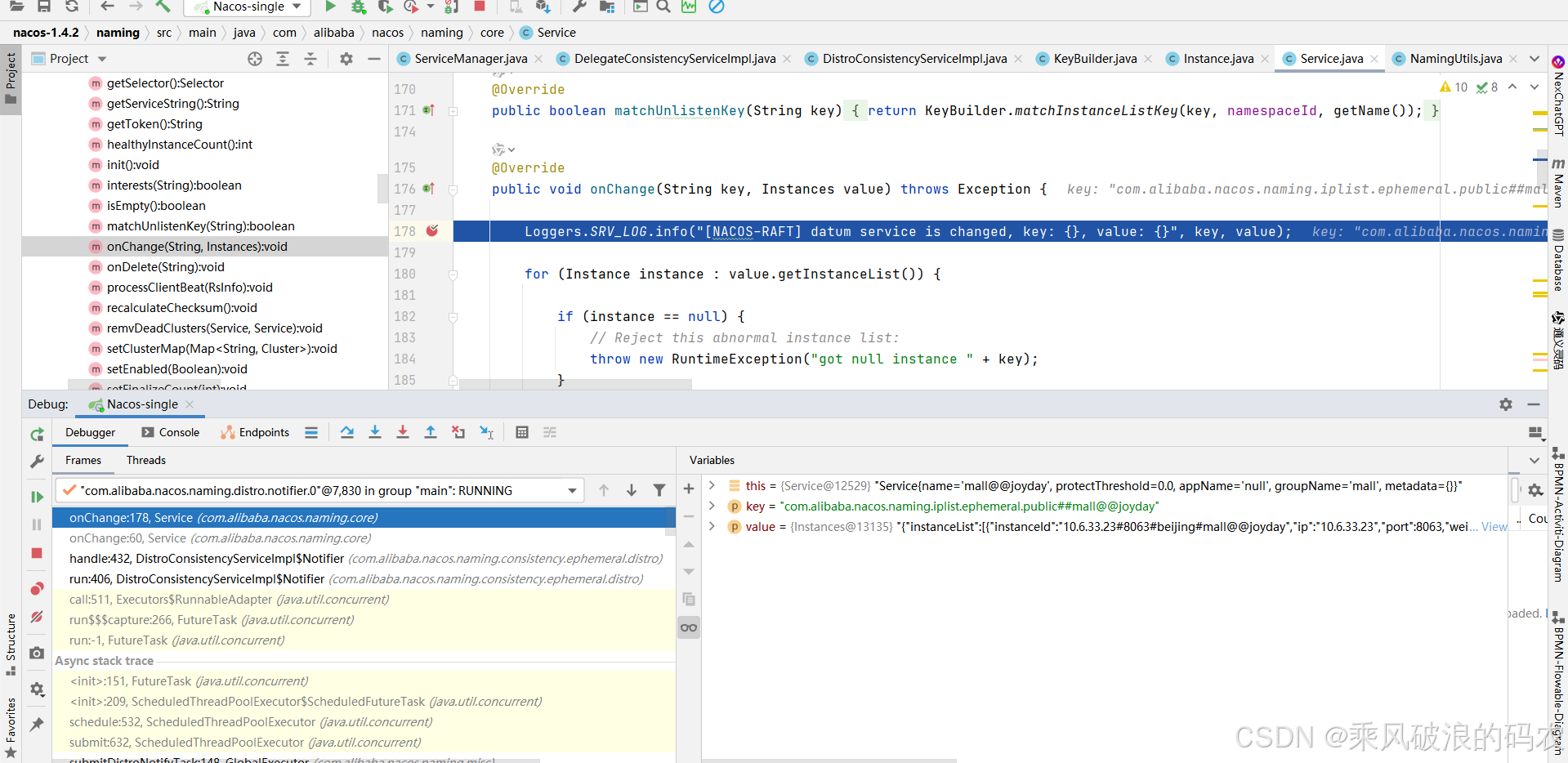Switch to the Console tab
1568x763 pixels.
click(171, 433)
